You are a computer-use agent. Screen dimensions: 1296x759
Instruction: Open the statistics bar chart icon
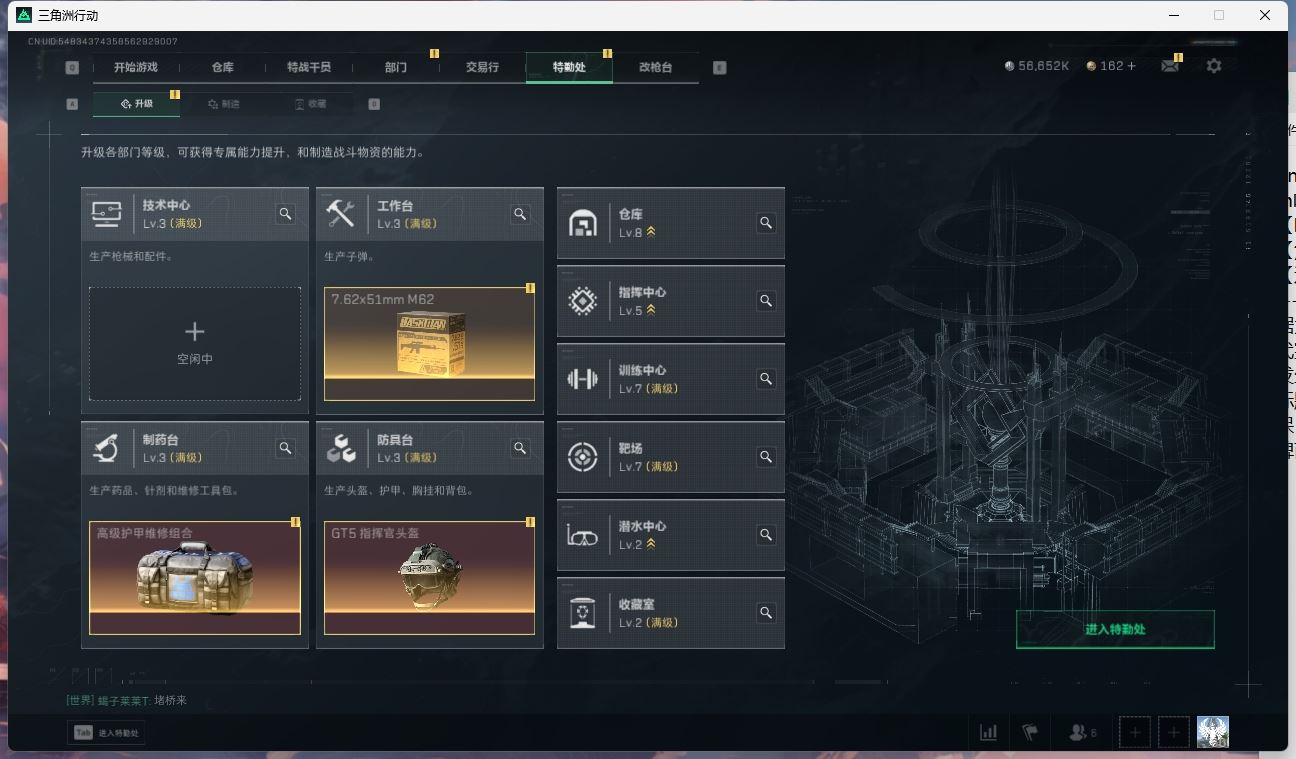[x=988, y=732]
